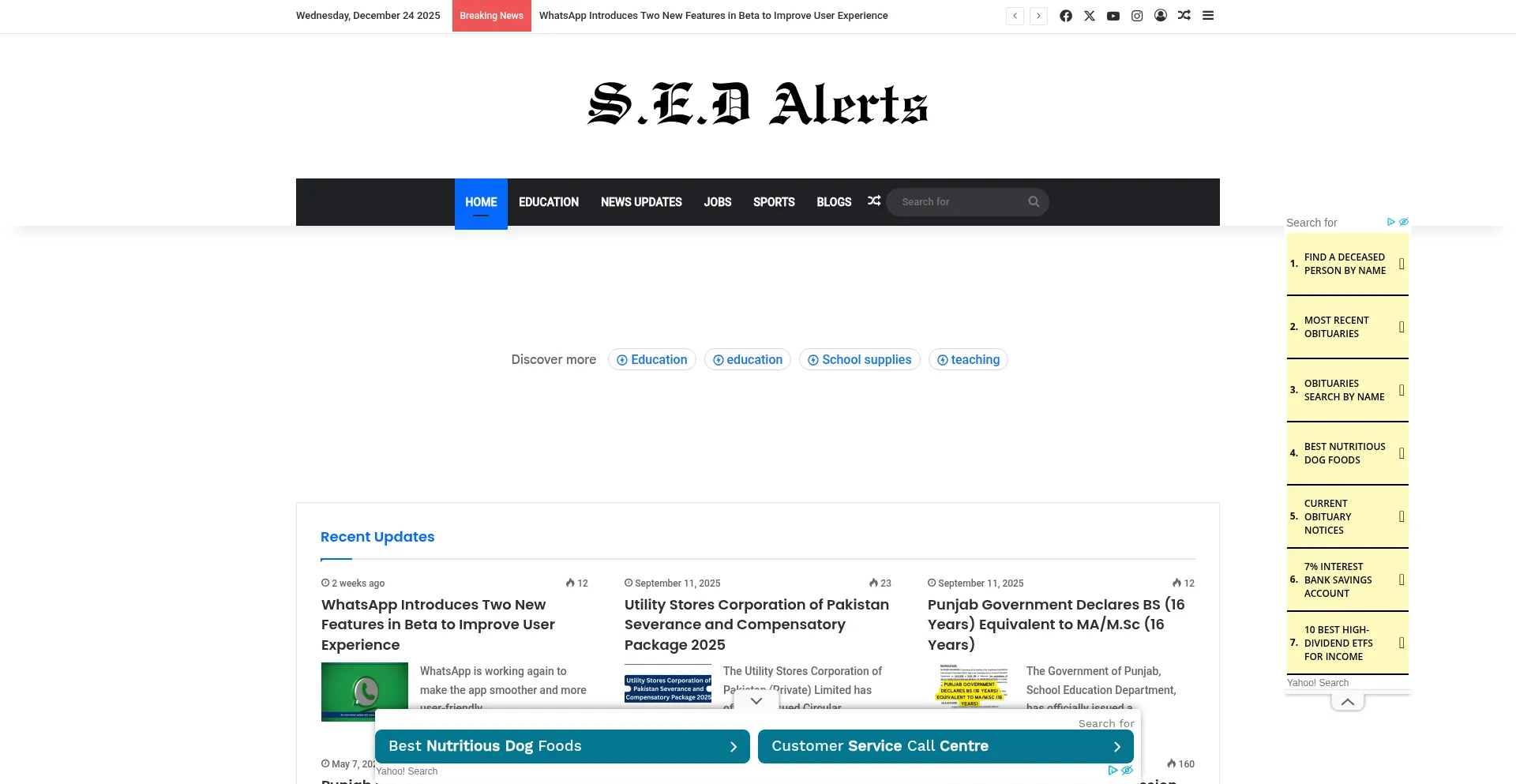Open the JOBS menu item
The width and height of the screenshot is (1516, 784).
click(x=717, y=201)
